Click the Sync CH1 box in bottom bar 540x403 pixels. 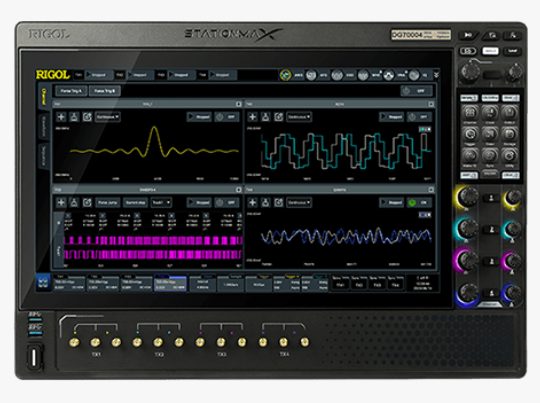tap(340, 283)
